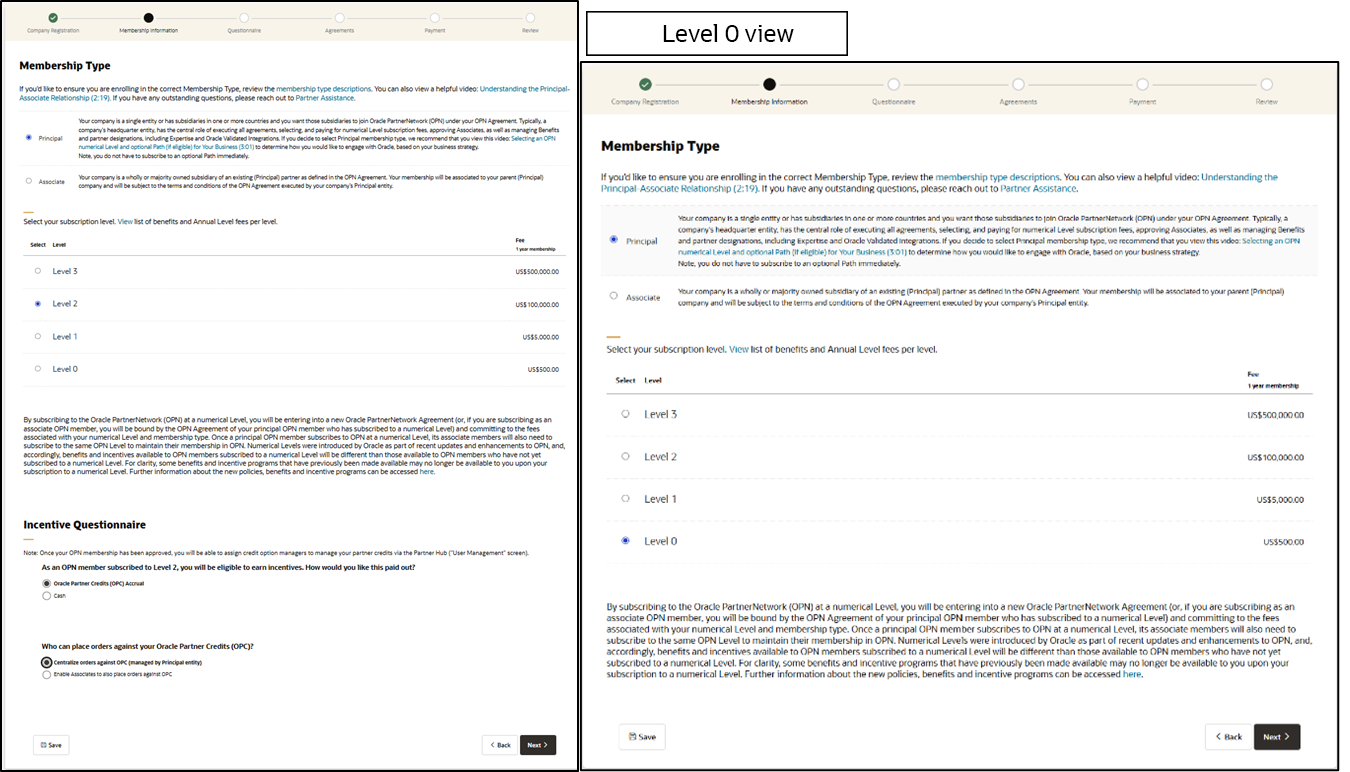Click the US$100,000.00 fee in the left panel
This screenshot has height=772, width=1350.
pos(537,304)
